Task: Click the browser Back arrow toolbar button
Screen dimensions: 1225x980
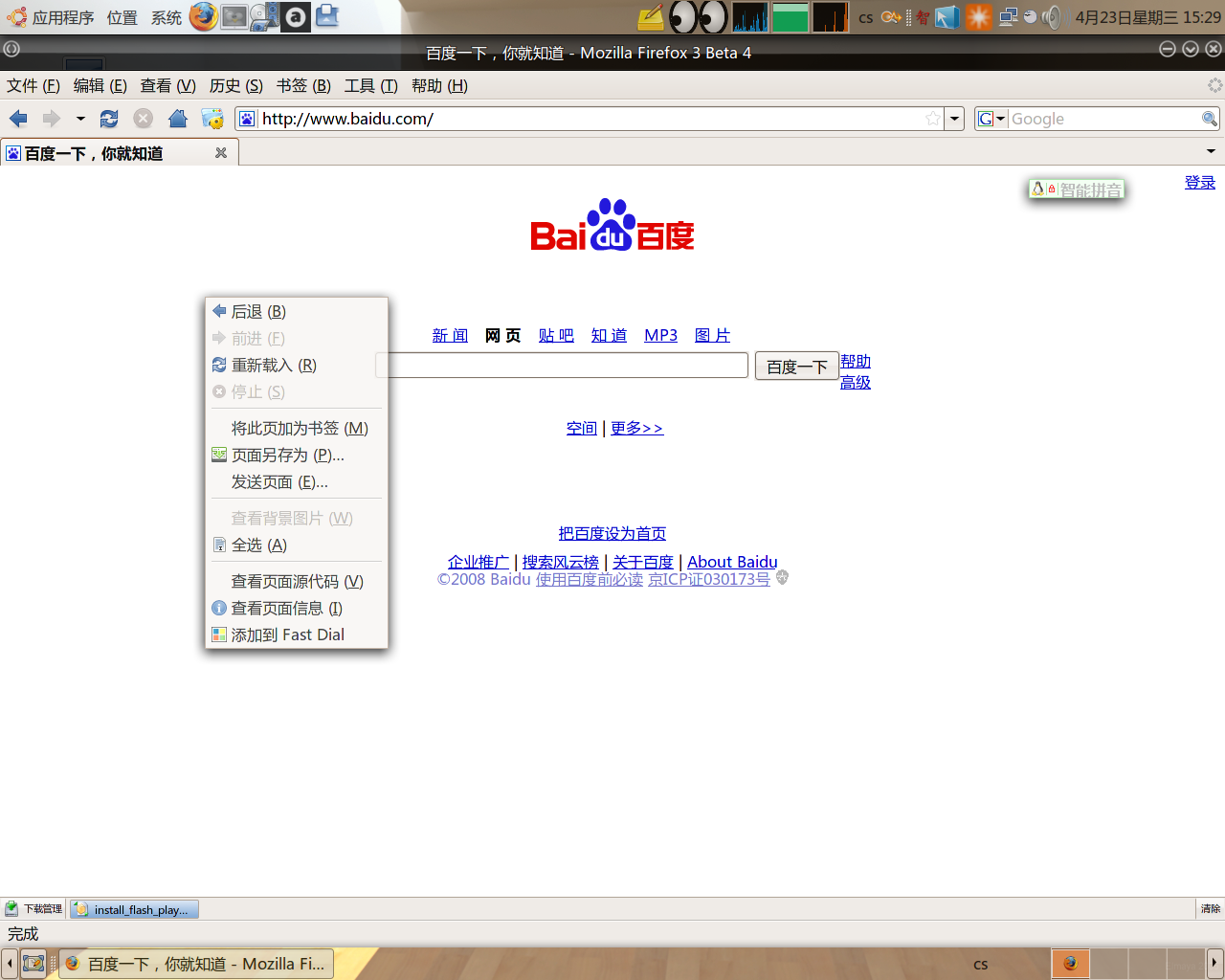Action: click(18, 119)
